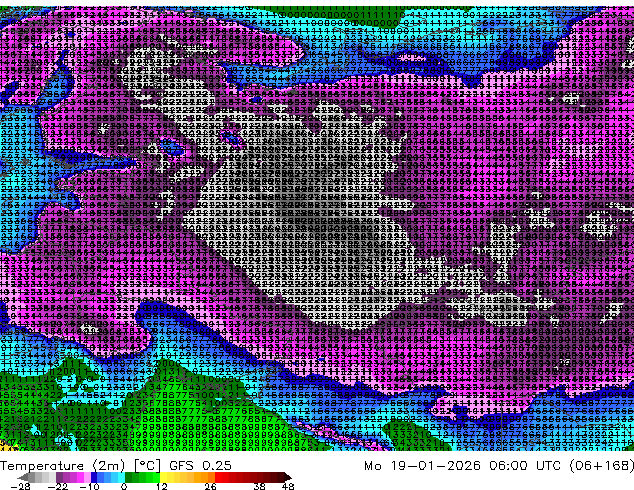This screenshot has width=634, height=490.
Task: Click the gray left arrow end of legend
Action: [x=23, y=477]
